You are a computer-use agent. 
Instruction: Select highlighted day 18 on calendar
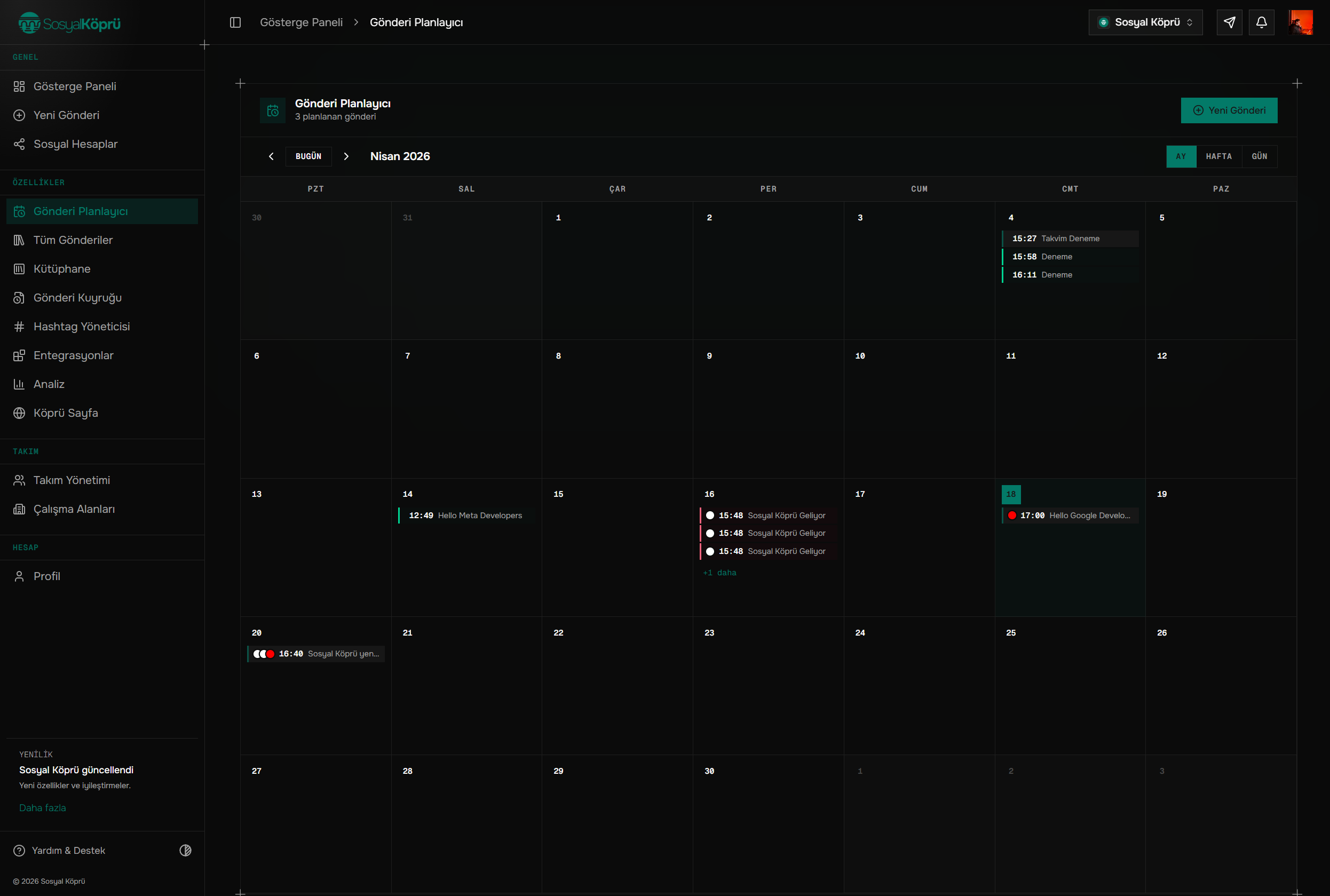coord(1011,494)
